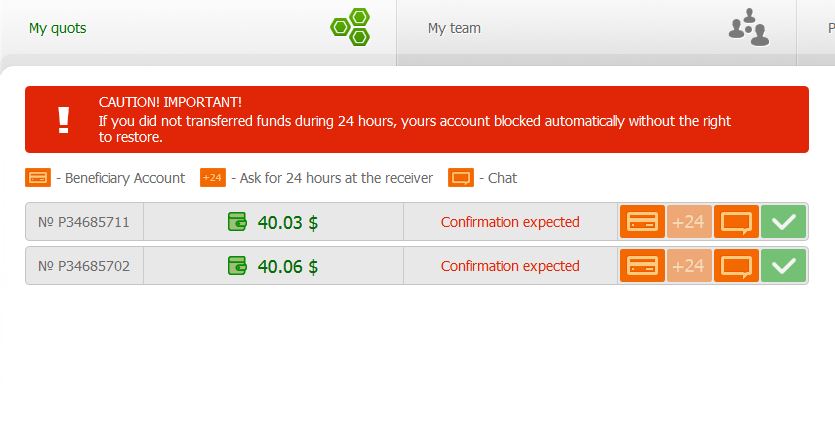Select order number № P34685711
835x438 pixels.
click(84, 222)
